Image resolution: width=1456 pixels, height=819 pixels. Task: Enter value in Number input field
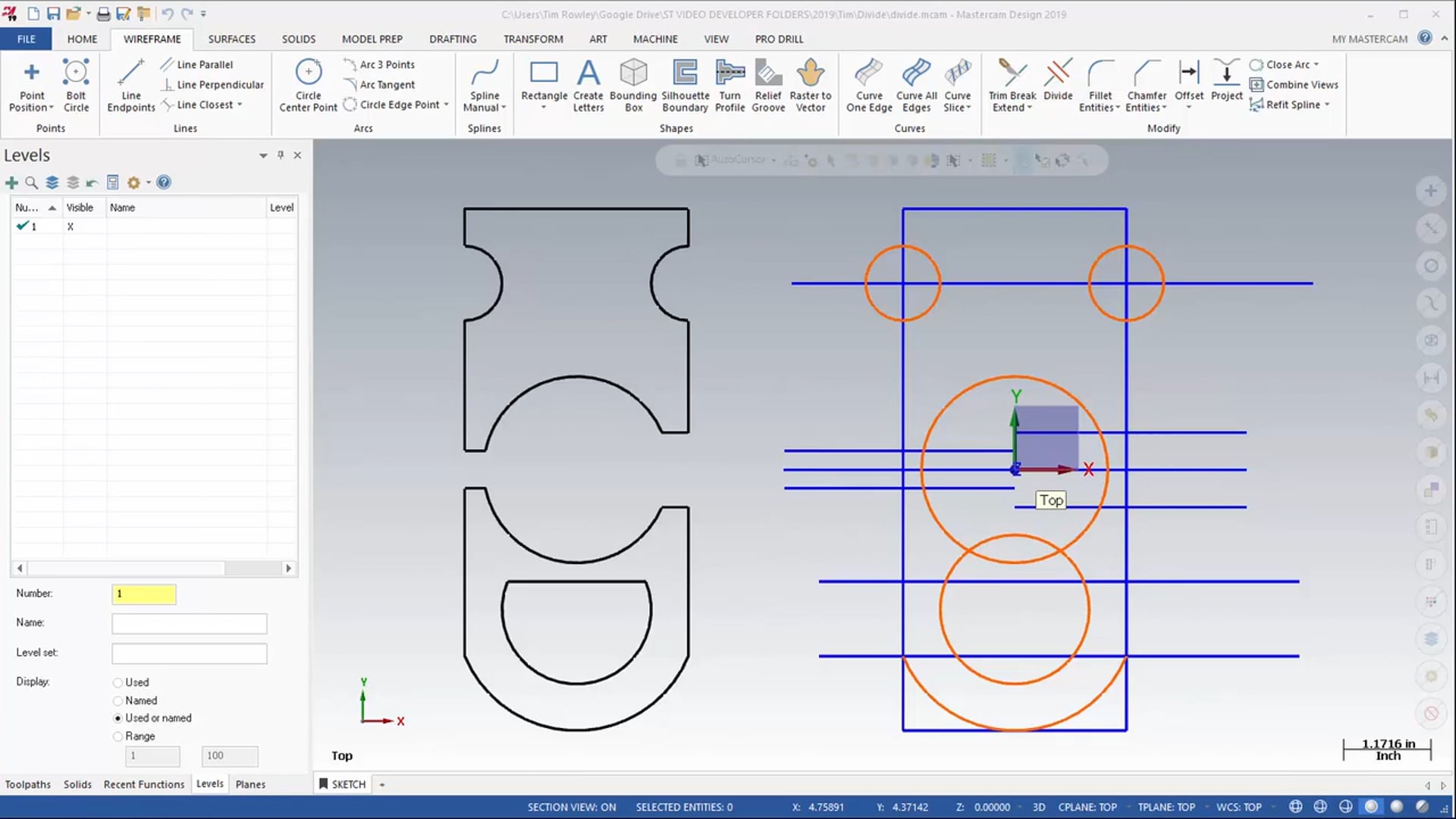(143, 593)
